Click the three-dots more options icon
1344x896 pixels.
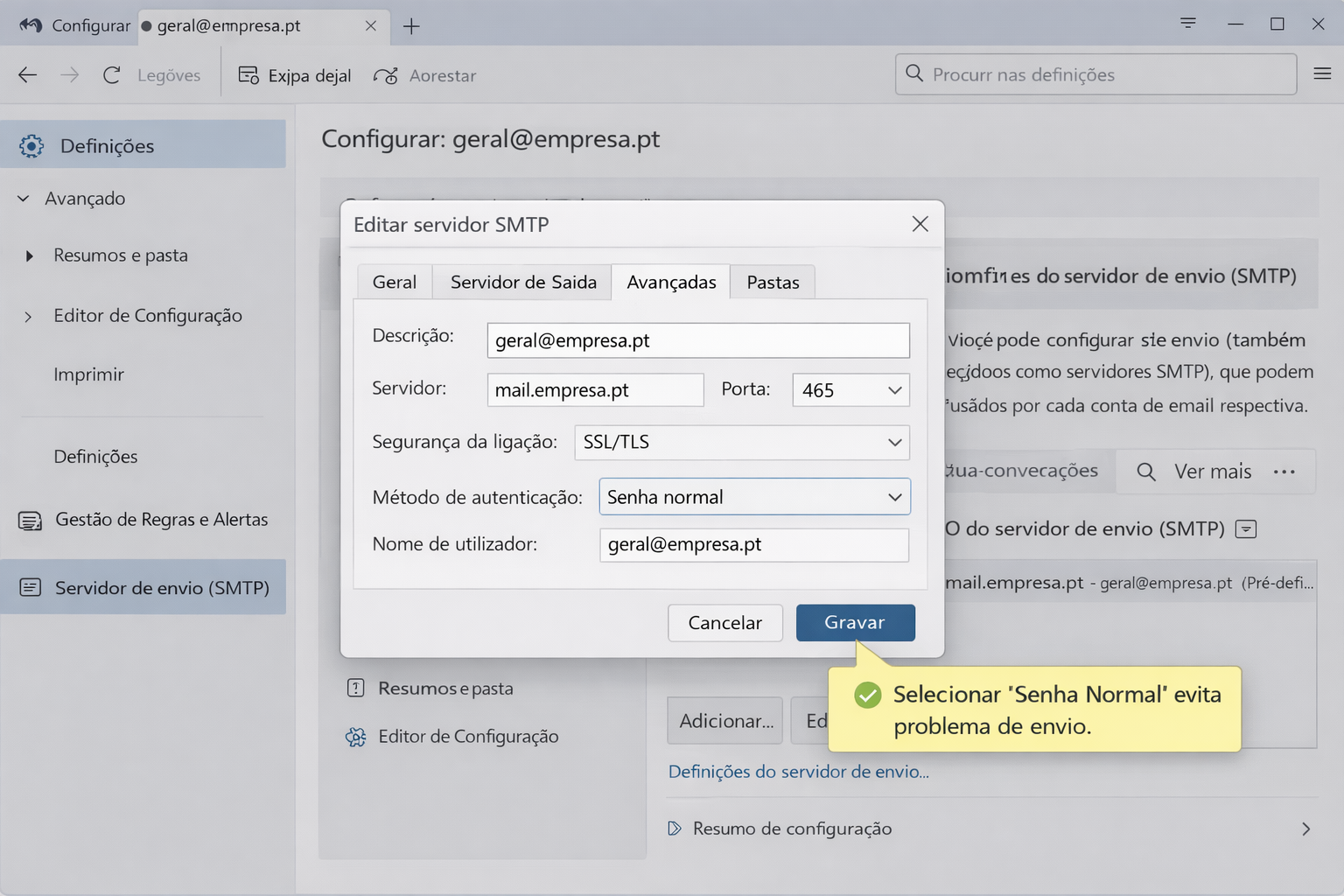point(1284,472)
